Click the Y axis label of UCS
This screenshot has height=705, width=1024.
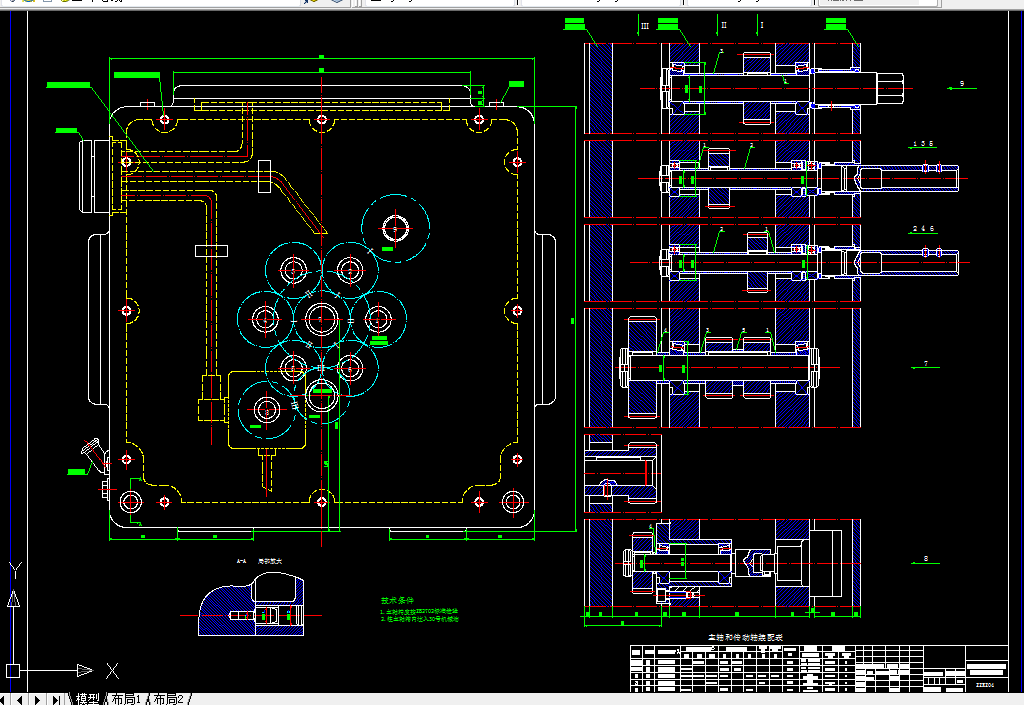point(16,570)
